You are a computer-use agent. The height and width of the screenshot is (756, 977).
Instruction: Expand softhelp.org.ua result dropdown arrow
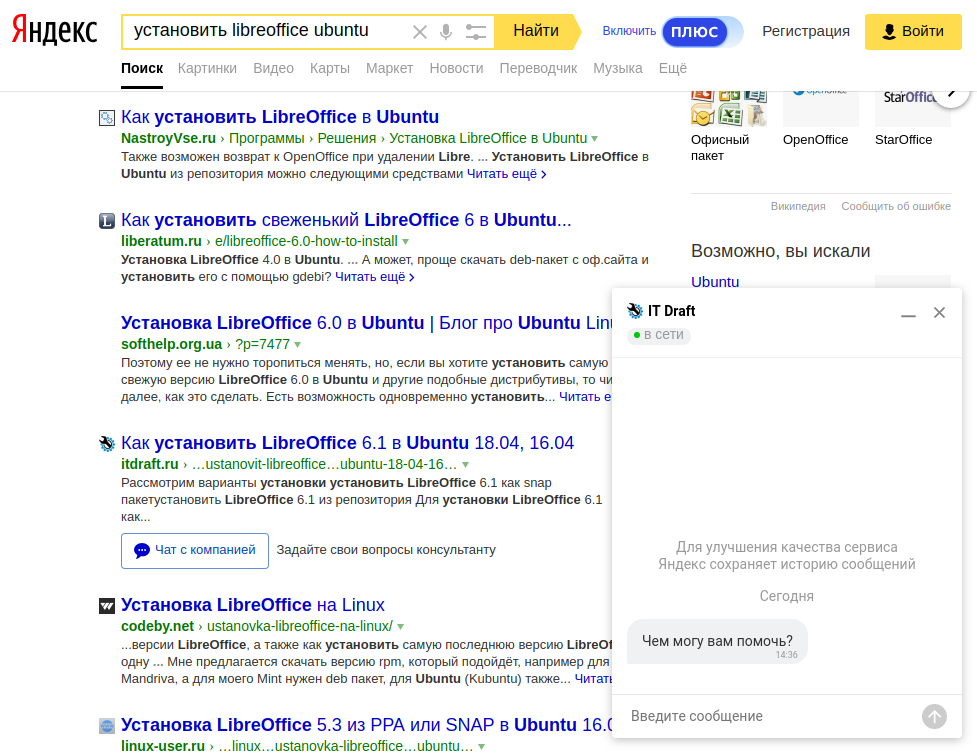point(298,345)
